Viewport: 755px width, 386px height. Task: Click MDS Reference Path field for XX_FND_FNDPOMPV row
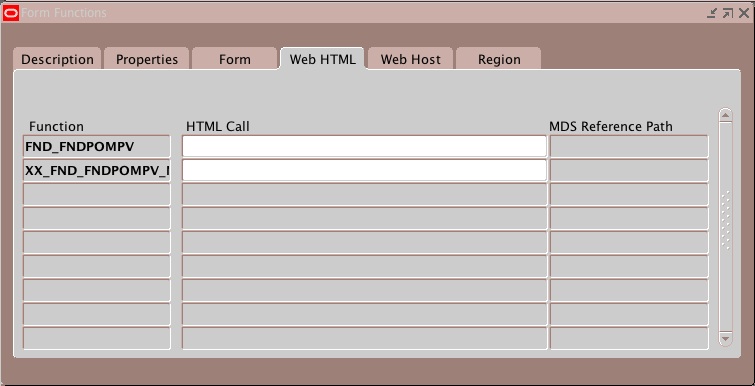pyautogui.click(x=629, y=170)
